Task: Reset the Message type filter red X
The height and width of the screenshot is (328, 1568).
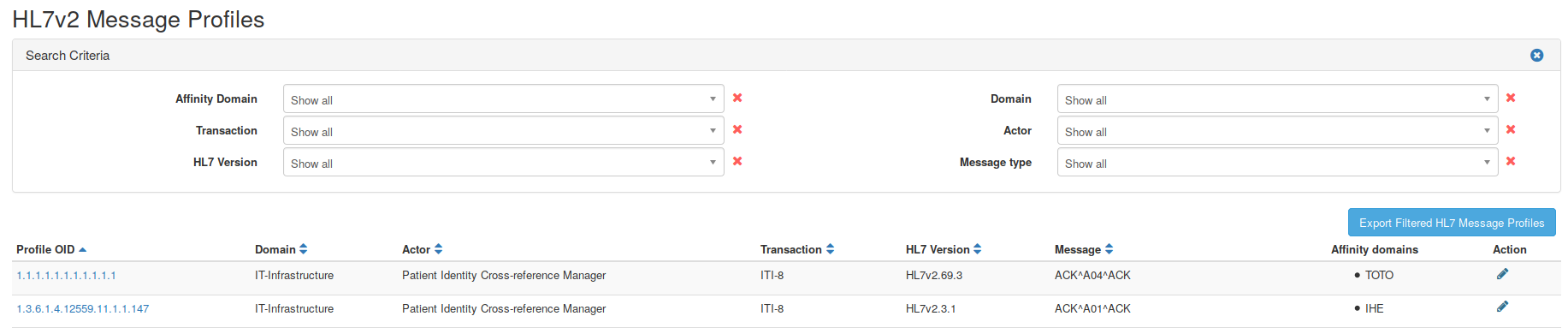Action: click(1511, 161)
